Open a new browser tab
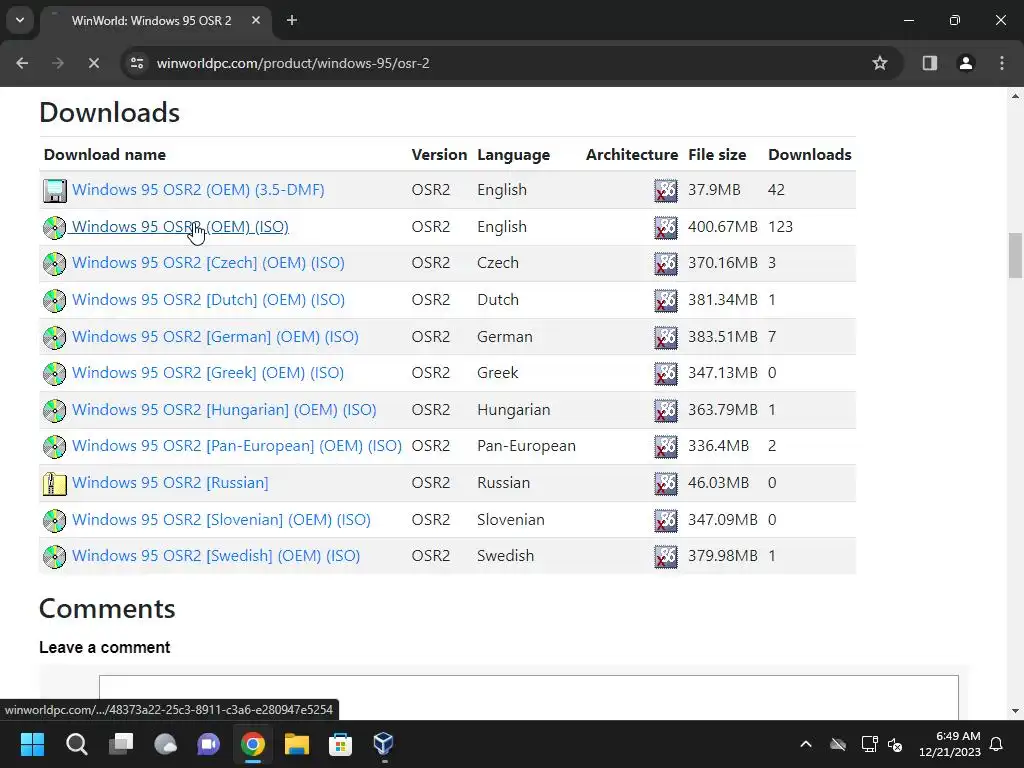The width and height of the screenshot is (1024, 768). click(292, 20)
